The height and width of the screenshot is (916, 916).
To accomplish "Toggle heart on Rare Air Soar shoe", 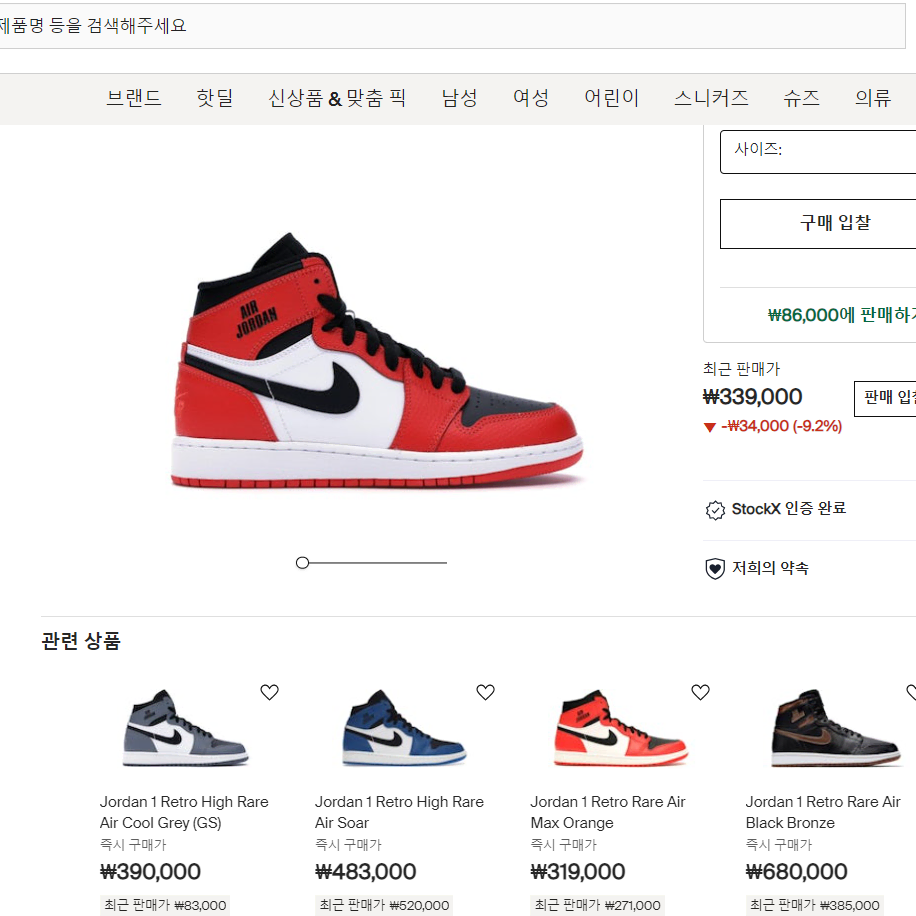I will click(485, 692).
